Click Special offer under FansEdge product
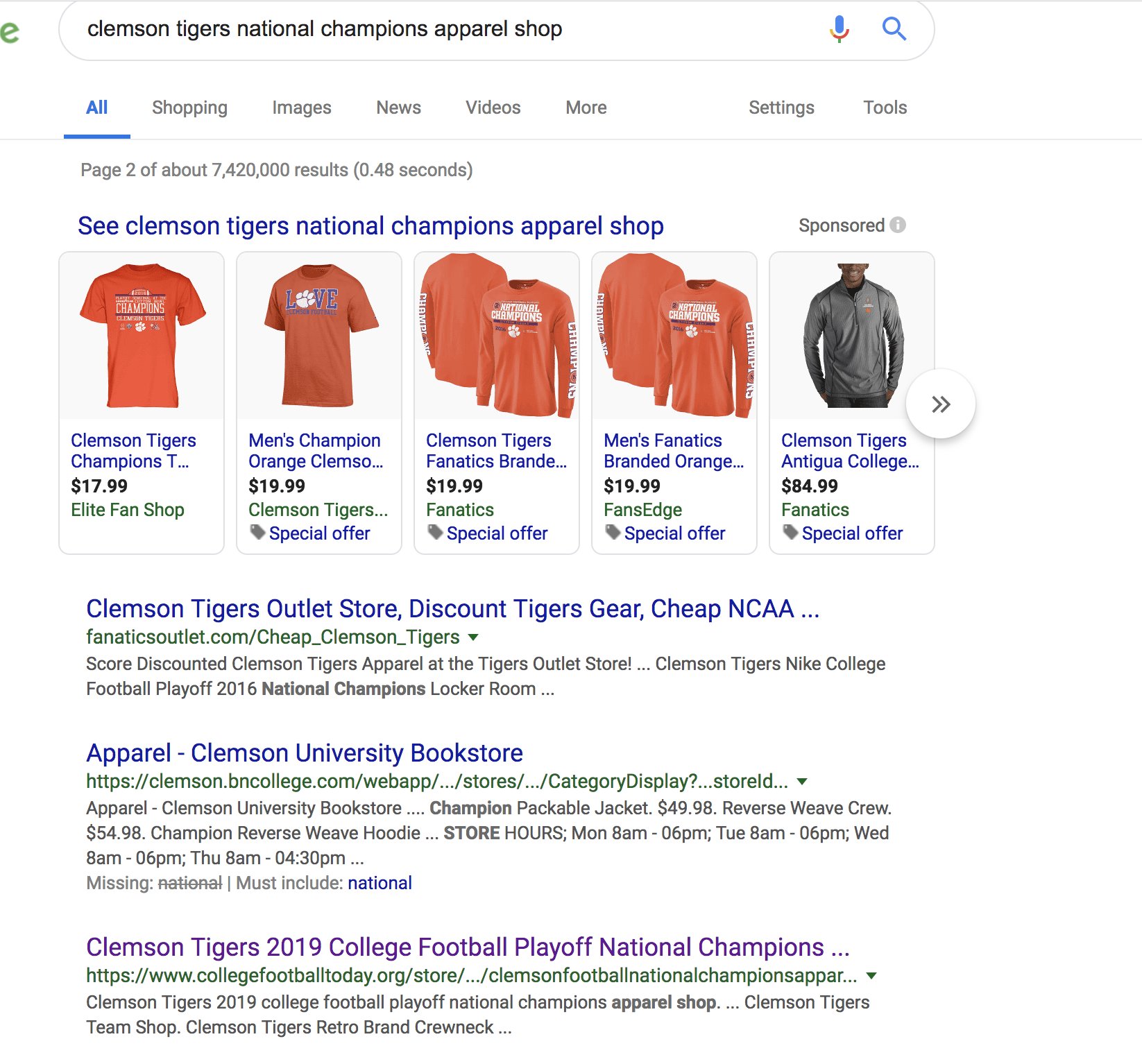1142x1064 pixels. pyautogui.click(x=675, y=533)
